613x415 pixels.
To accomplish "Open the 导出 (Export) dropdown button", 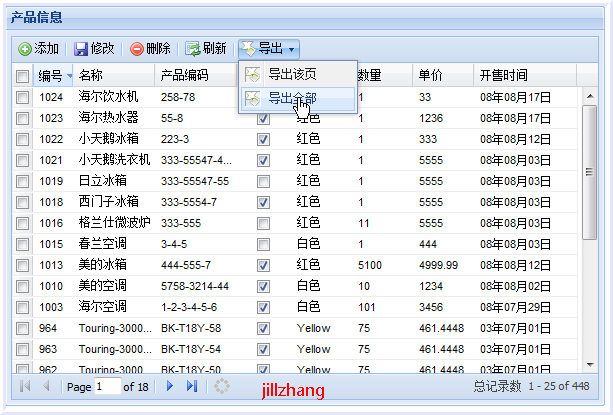I will click(268, 48).
